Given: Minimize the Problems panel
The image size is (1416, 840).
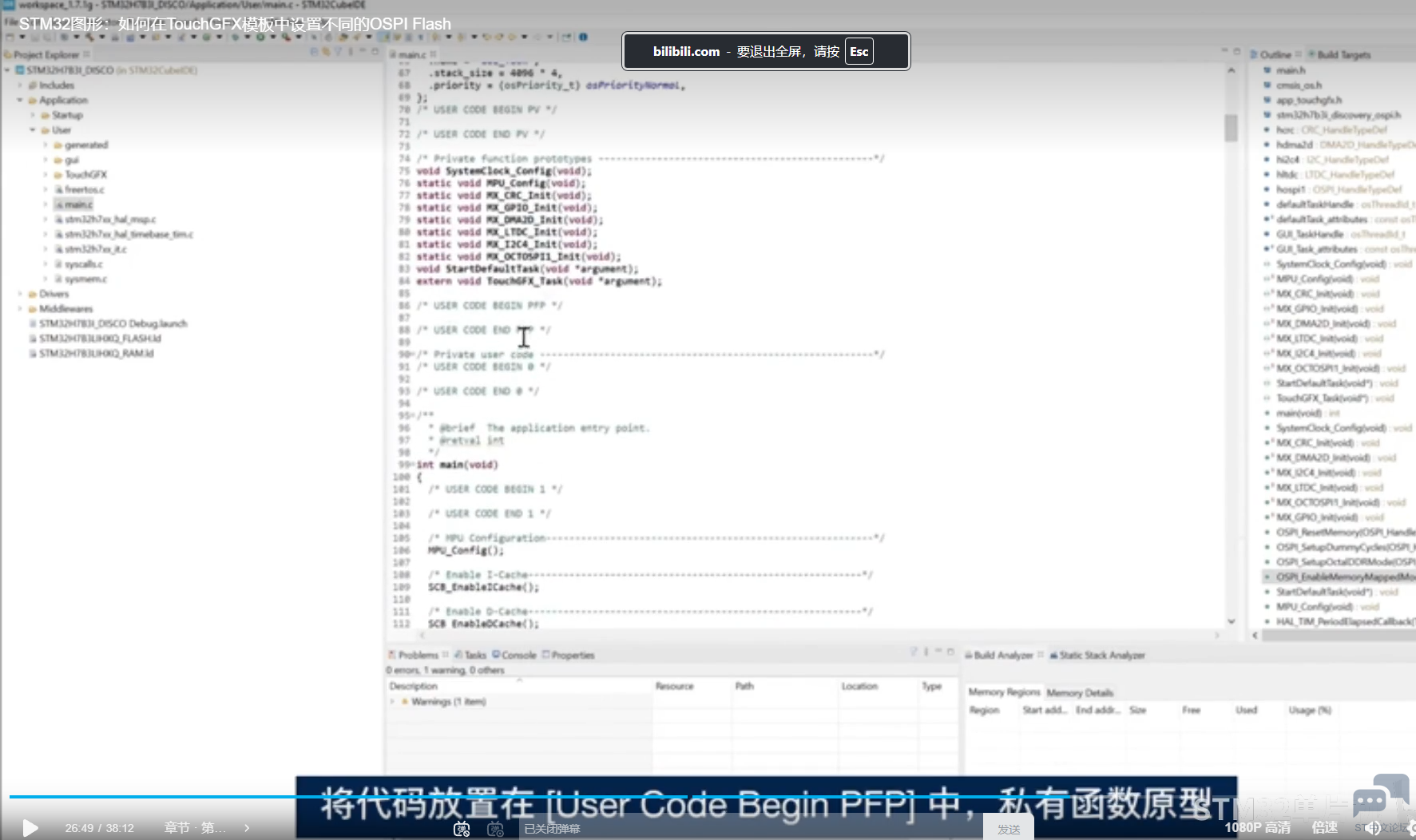Looking at the screenshot, I should (938, 652).
